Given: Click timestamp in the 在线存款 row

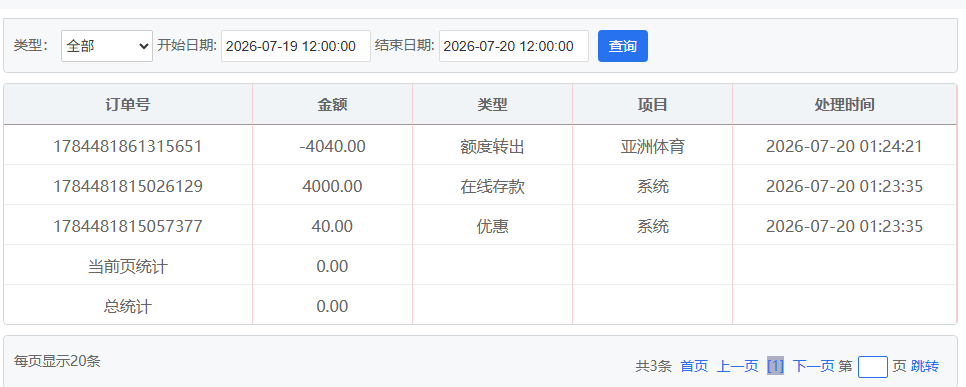Looking at the screenshot, I should tap(844, 186).
